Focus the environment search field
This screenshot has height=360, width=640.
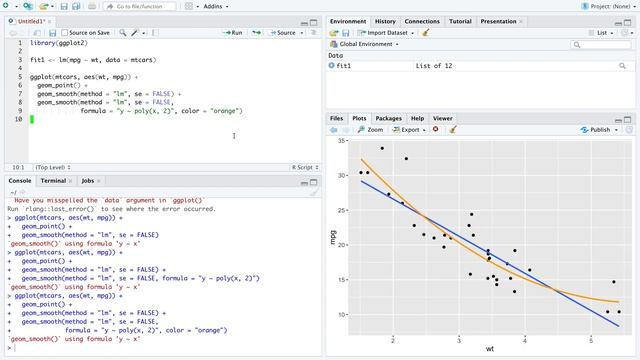[601, 44]
